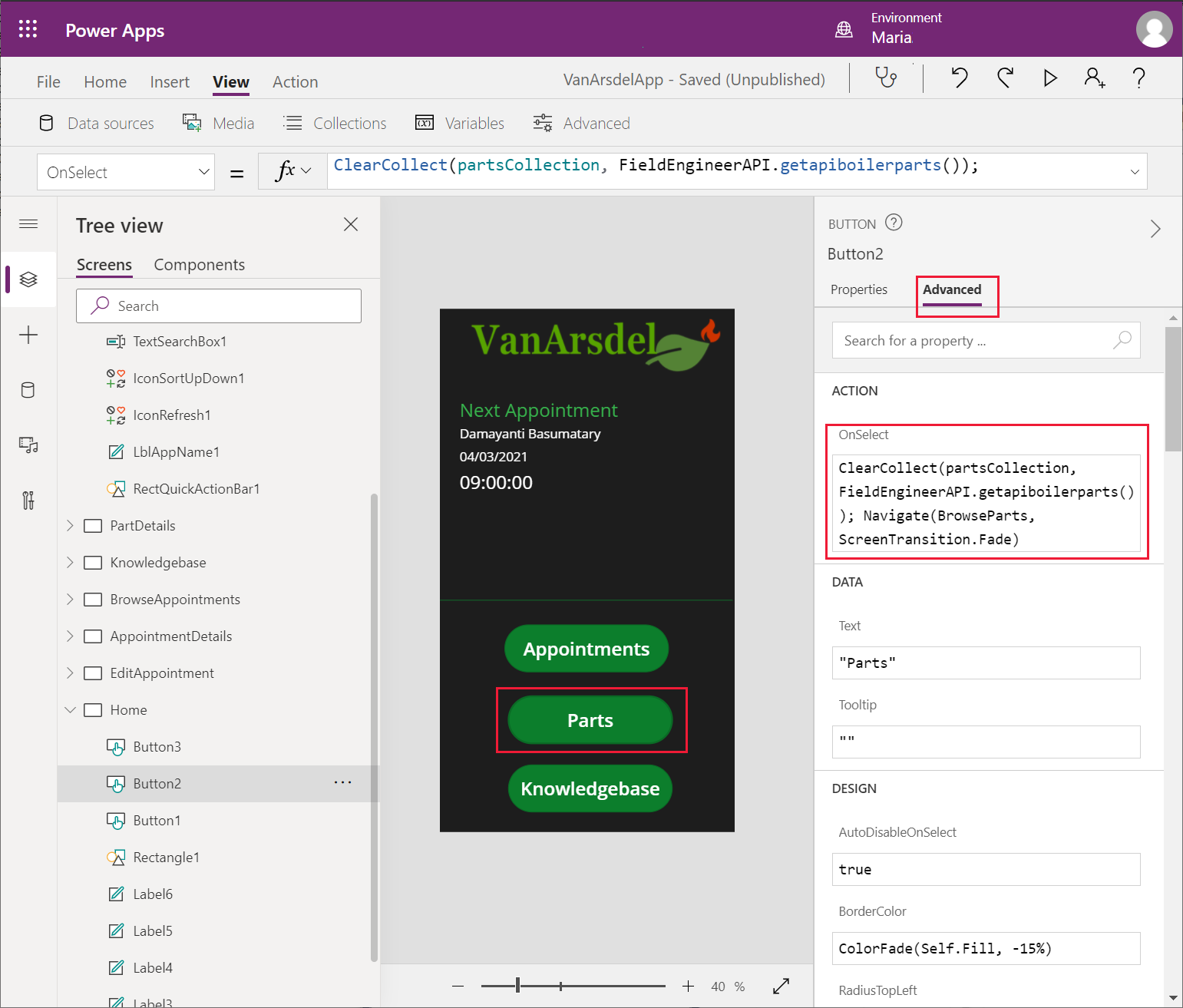Open the Button2 more options ellipsis
Viewport: 1183px width, 1008px height.
tap(342, 783)
